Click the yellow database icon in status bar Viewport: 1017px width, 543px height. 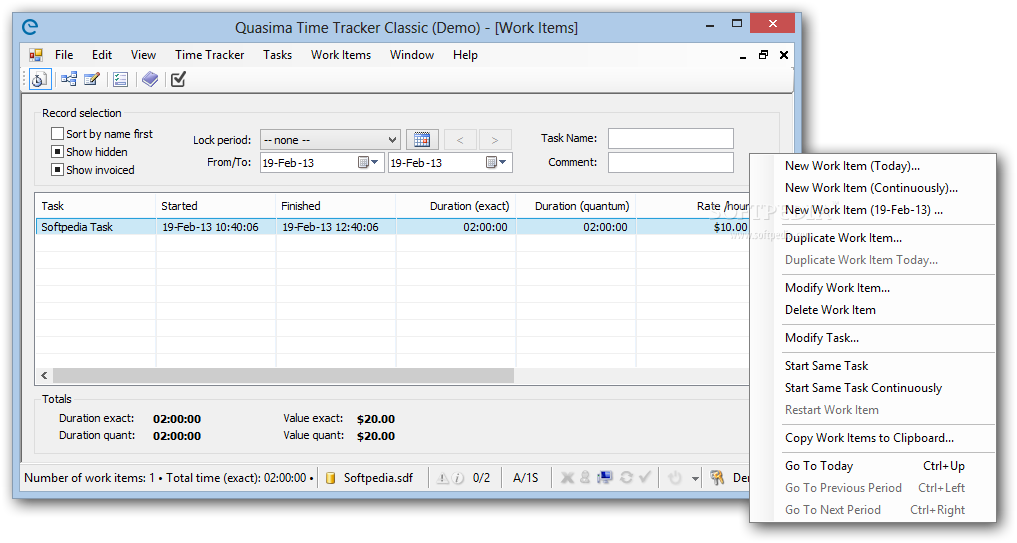[x=330, y=478]
